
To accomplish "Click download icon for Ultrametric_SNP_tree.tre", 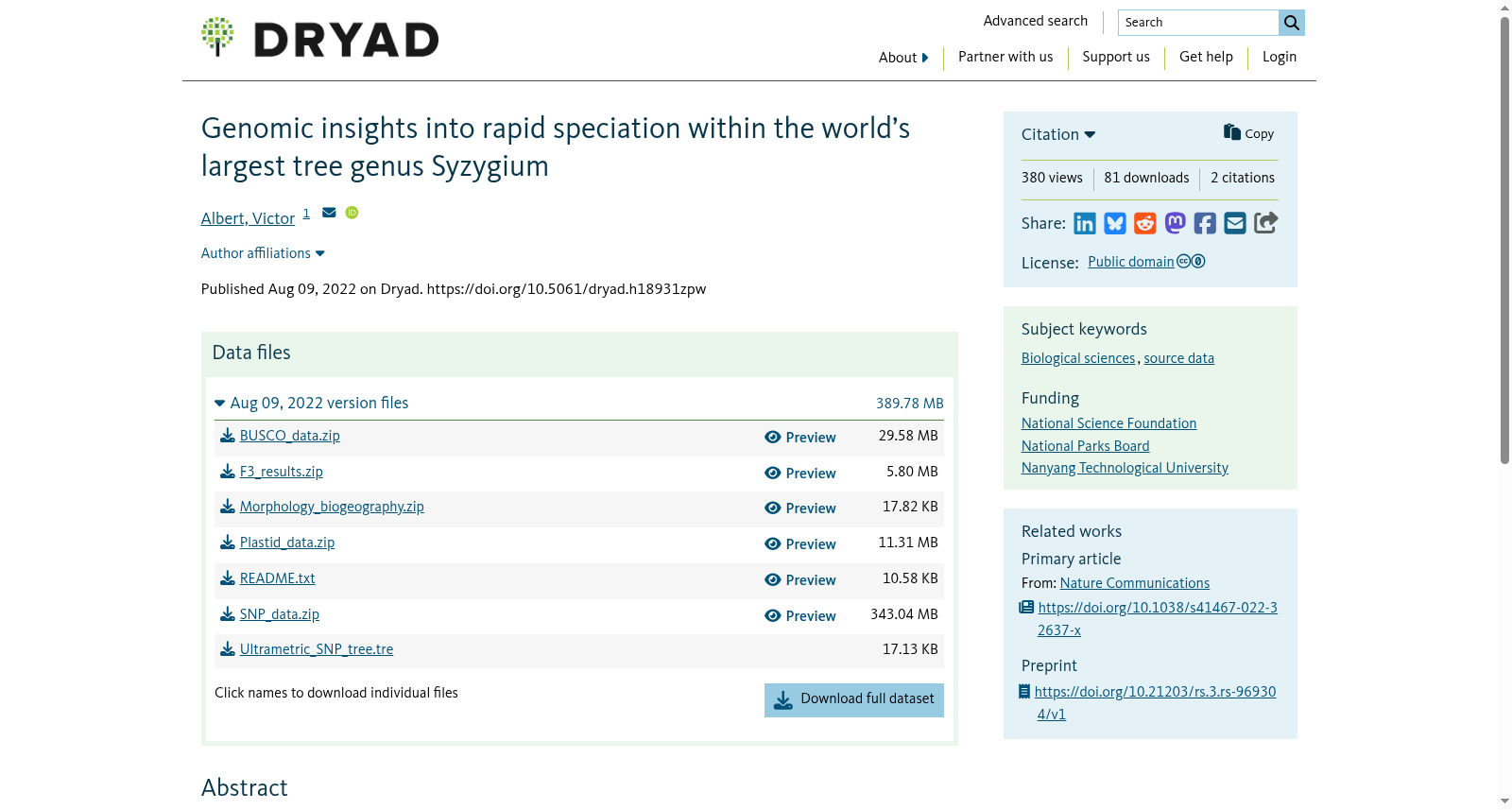I will 228,649.
